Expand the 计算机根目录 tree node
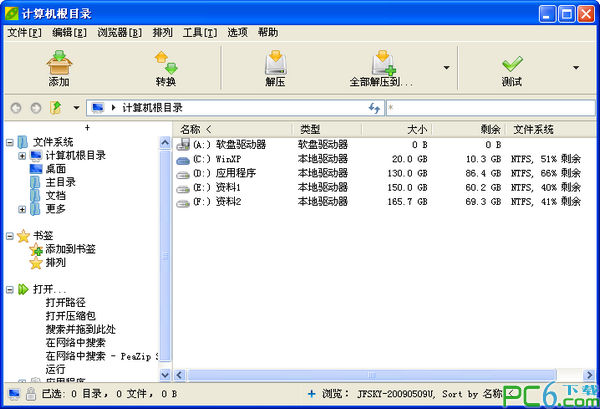Screen dimensions: 600x409 [22, 156]
